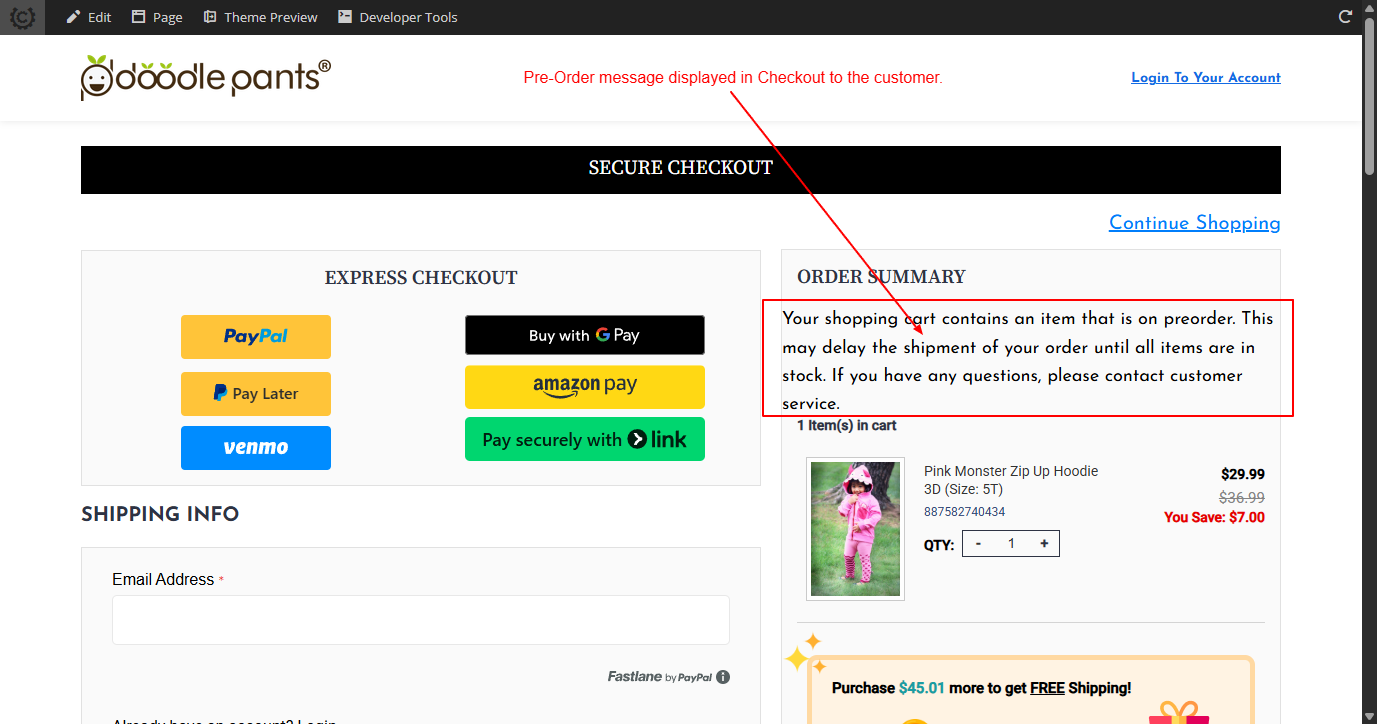Click the quantity value field
The height and width of the screenshot is (724, 1377).
[1011, 543]
